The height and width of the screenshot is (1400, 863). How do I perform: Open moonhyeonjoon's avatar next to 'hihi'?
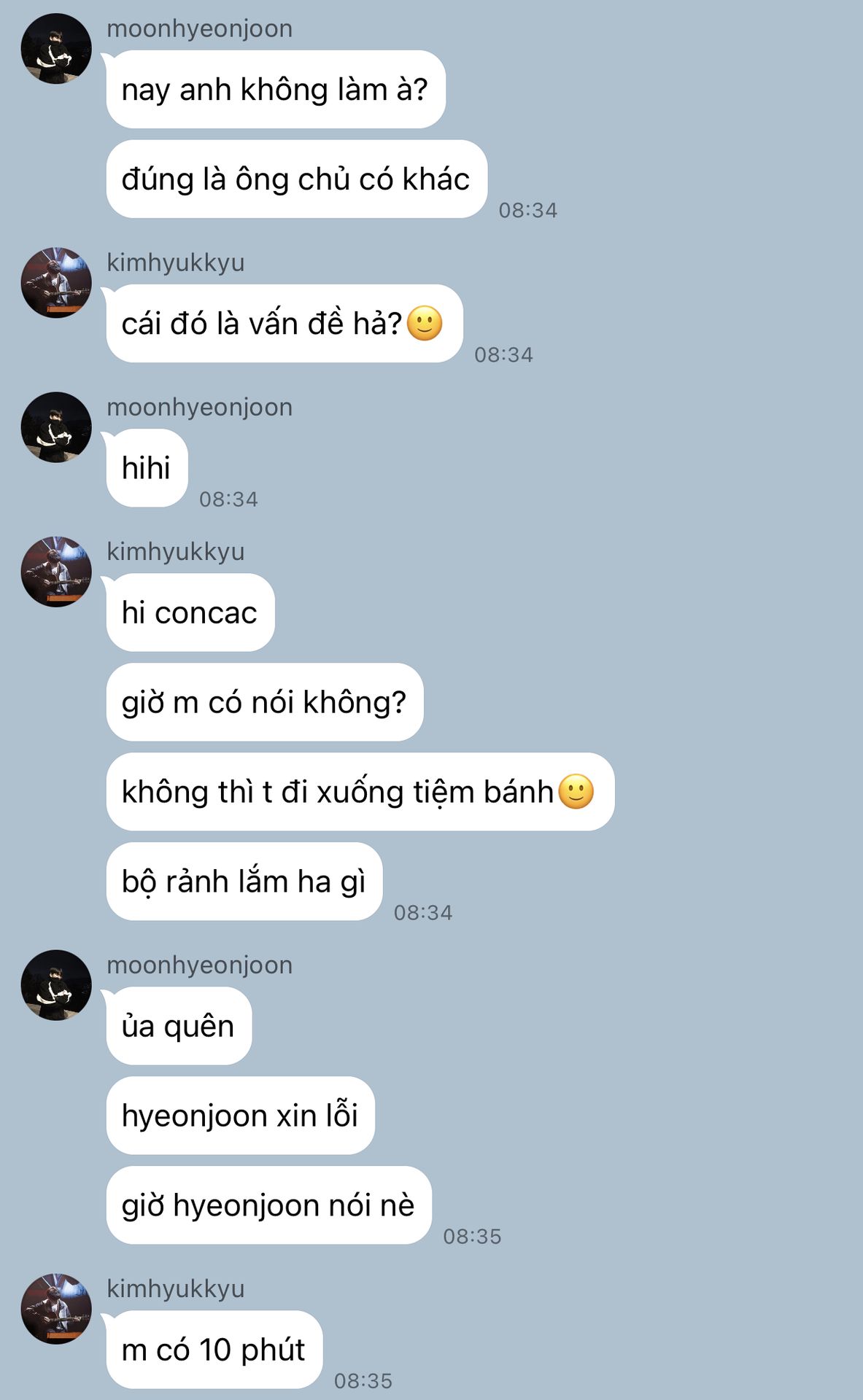(56, 427)
